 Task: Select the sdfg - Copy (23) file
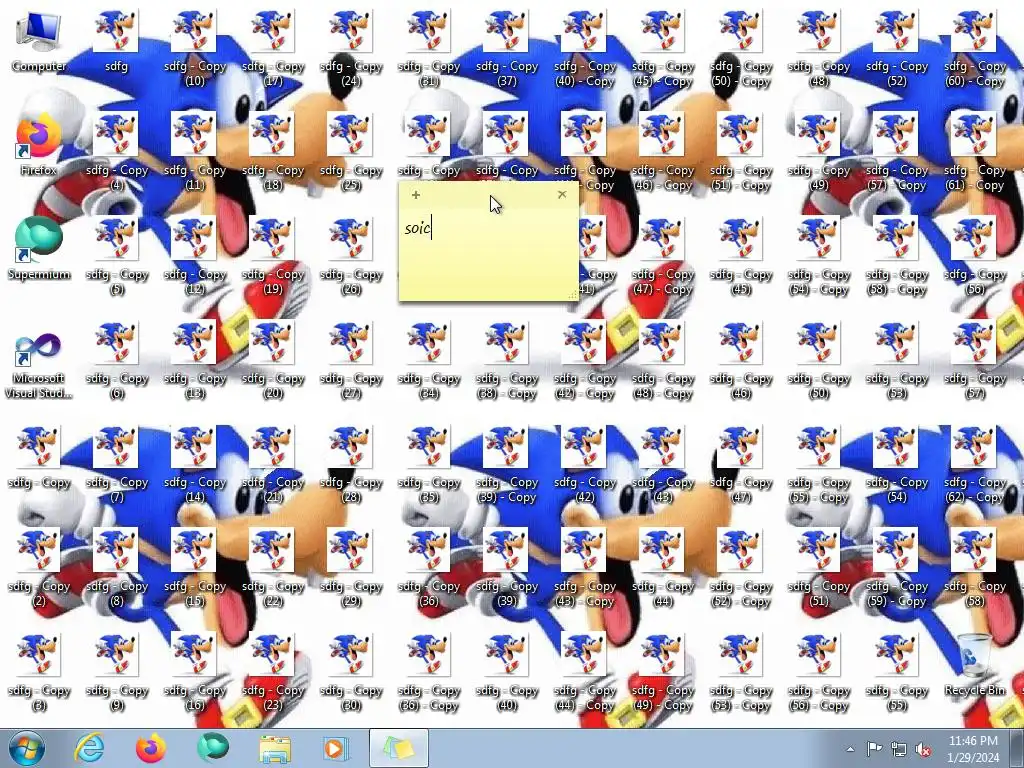(x=272, y=673)
